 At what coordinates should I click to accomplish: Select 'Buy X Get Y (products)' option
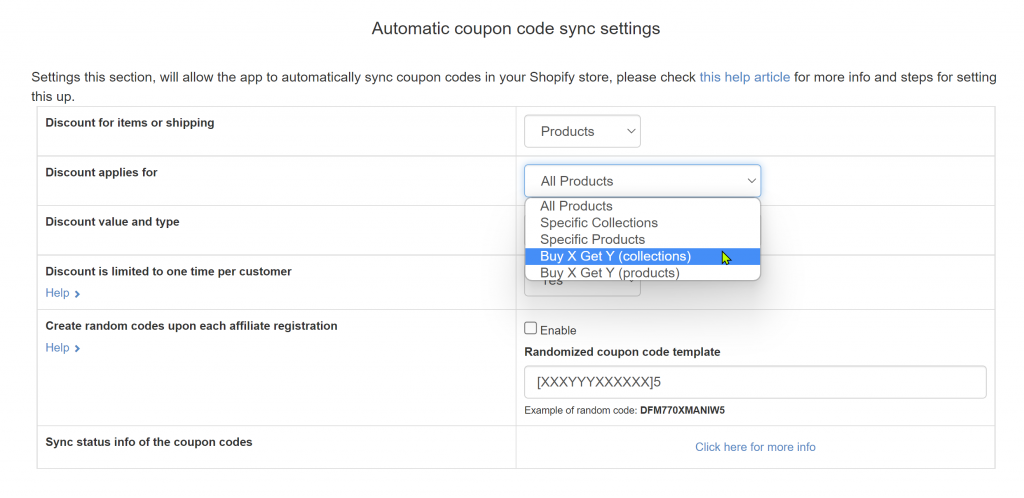point(609,273)
